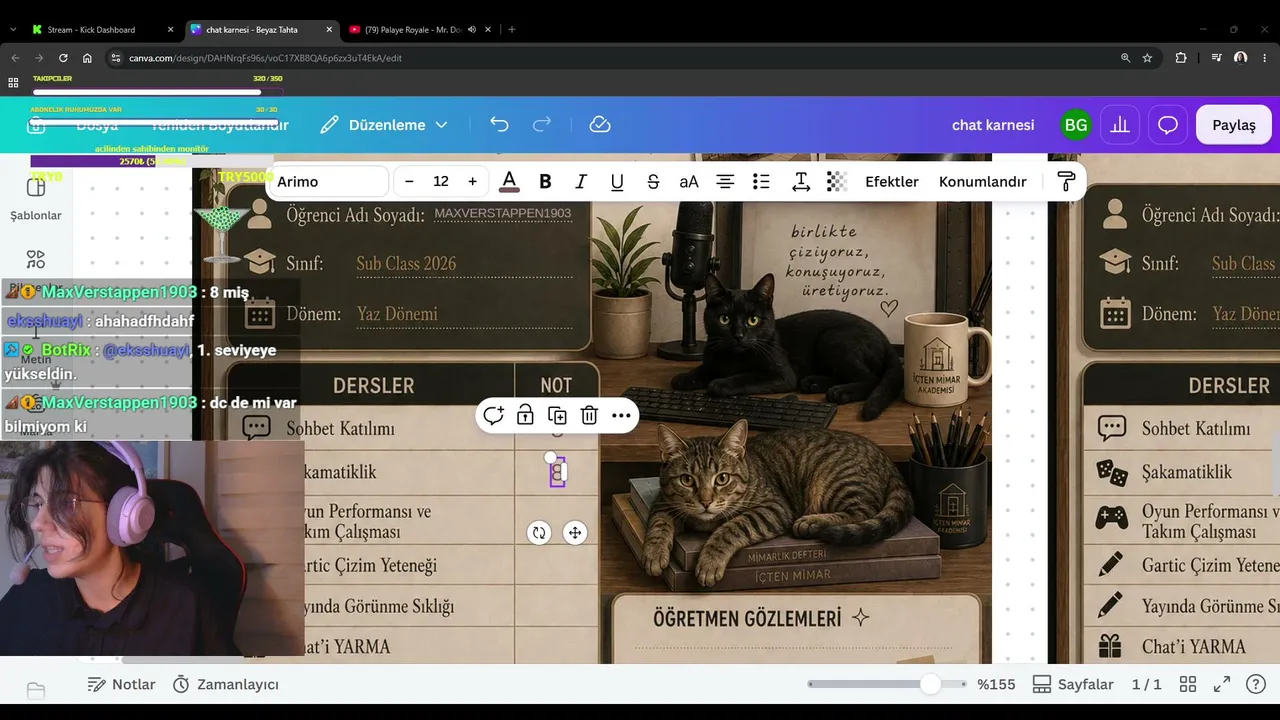Screen dimensions: 1280x720
Task: Delete the selected element with trash icon
Action: 589,415
